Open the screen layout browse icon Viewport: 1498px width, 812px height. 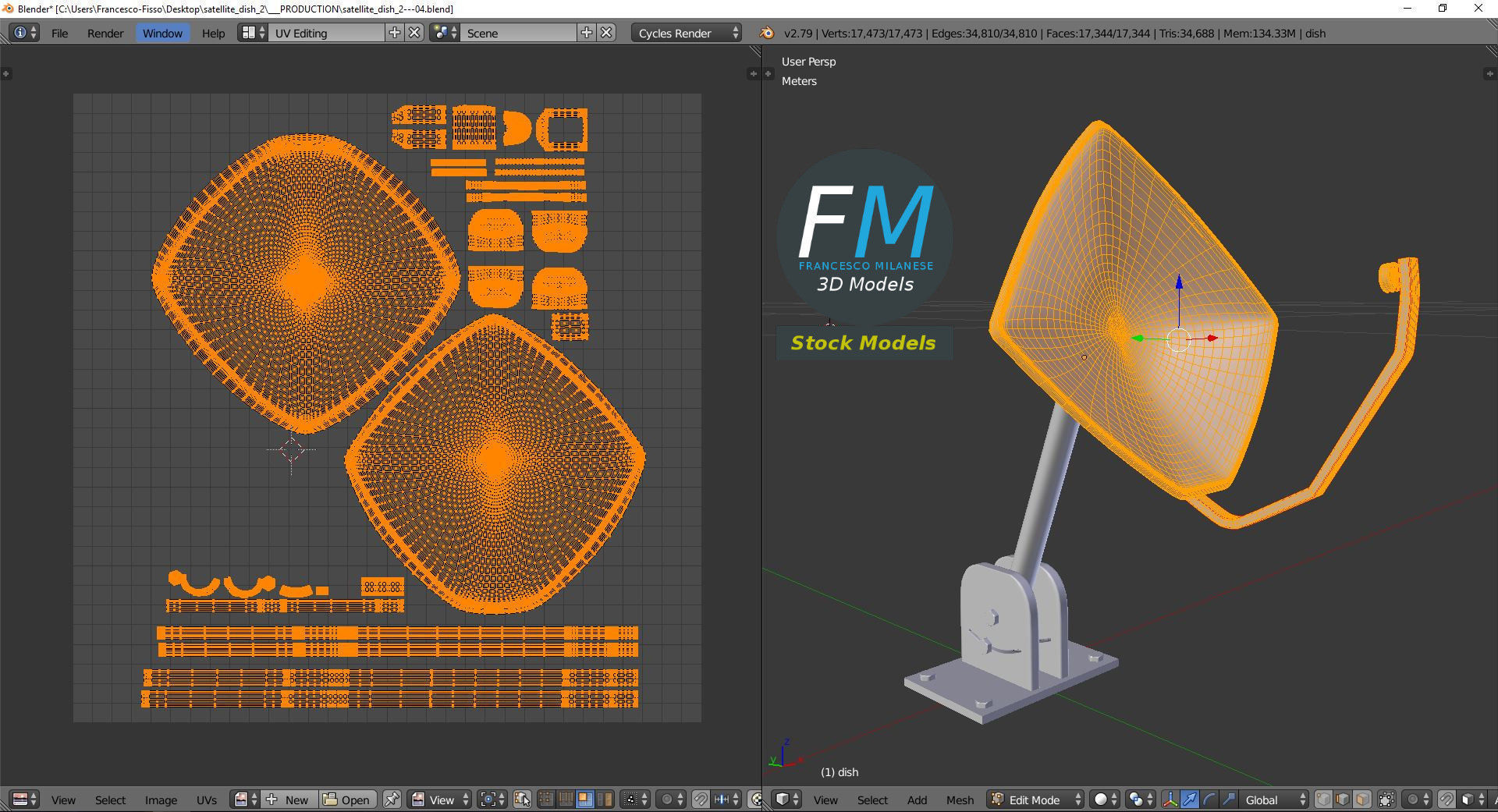tap(252, 33)
